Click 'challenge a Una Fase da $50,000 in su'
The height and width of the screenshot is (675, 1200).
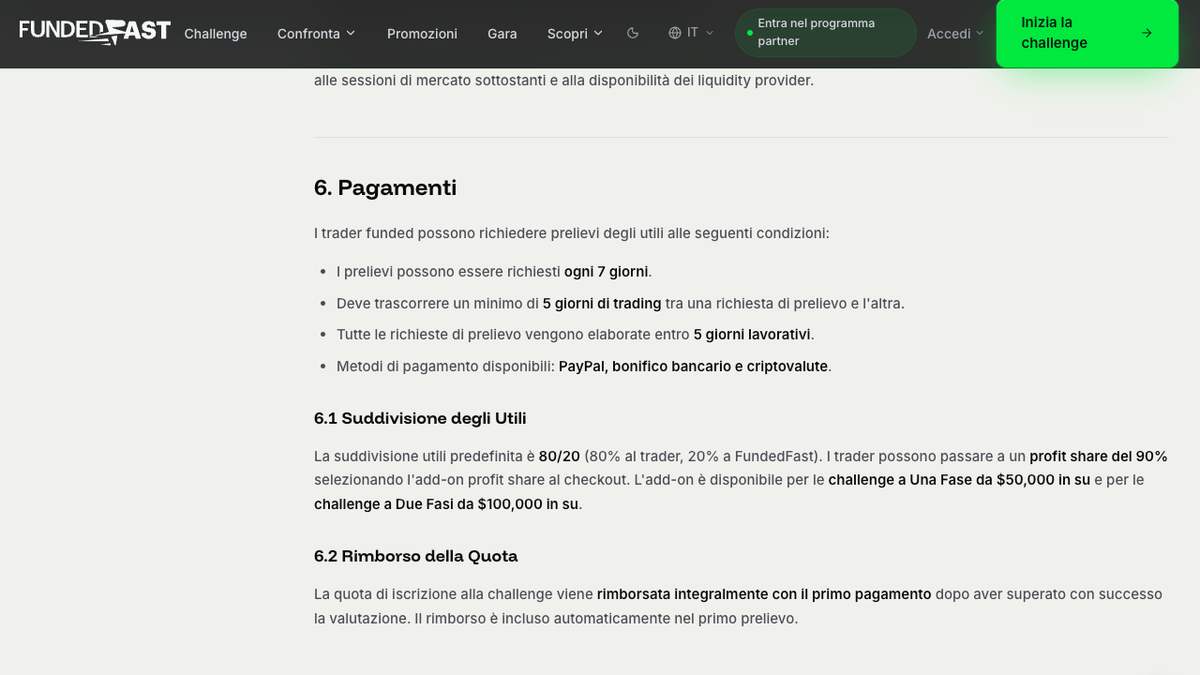959,480
